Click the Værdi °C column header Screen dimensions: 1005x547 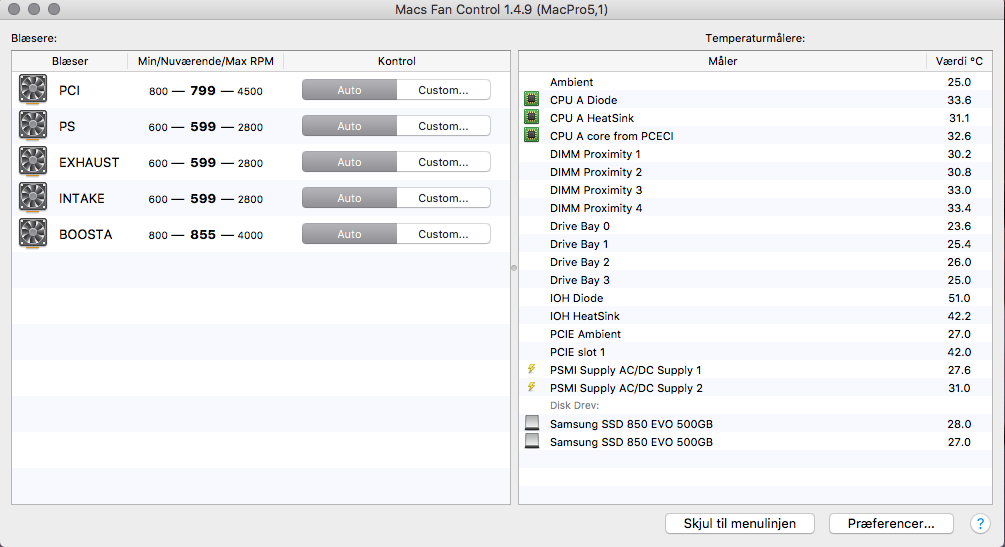[x=959, y=61]
